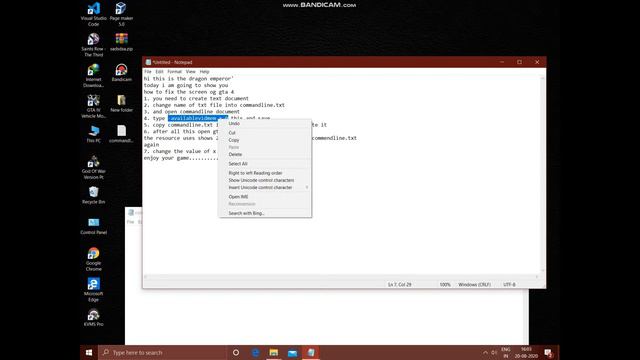Click the volume icon in system tray
The width and height of the screenshot is (640, 360).
coord(494,352)
